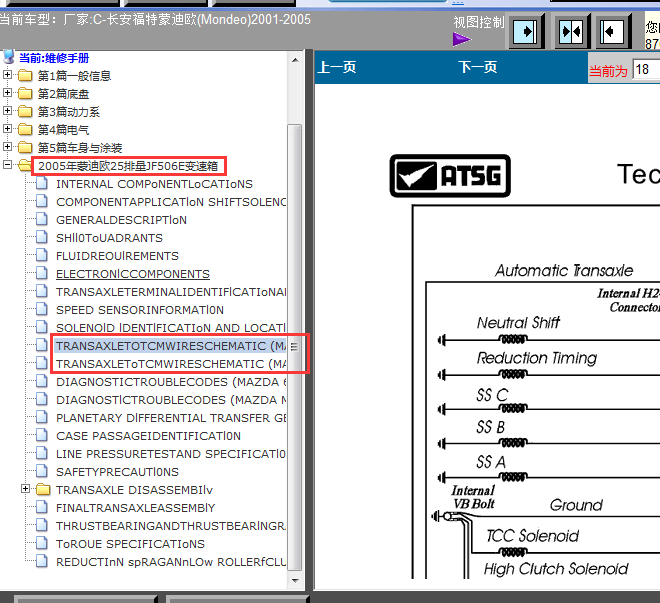This screenshot has height=603, width=660.
Task: Expand the 第2篇底盘 folder
Action: [x=7, y=93]
